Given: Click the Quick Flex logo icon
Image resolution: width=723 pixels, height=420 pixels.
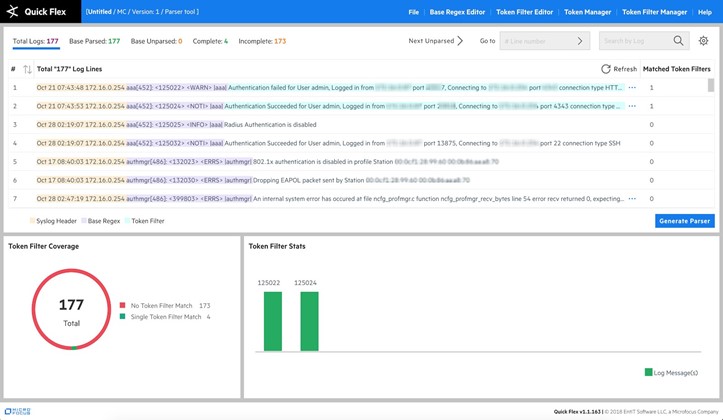Looking at the screenshot, I should point(12,12).
